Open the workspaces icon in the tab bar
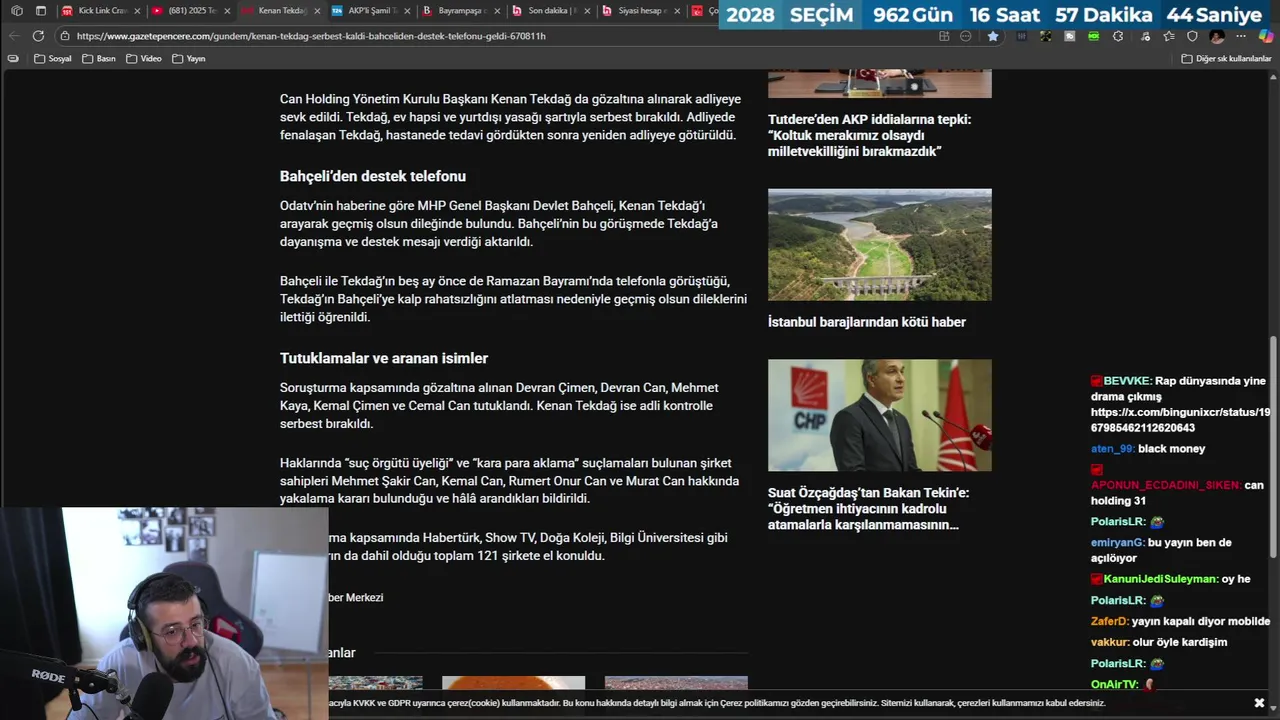Screen dimensions: 1280x720 click(x=16, y=11)
